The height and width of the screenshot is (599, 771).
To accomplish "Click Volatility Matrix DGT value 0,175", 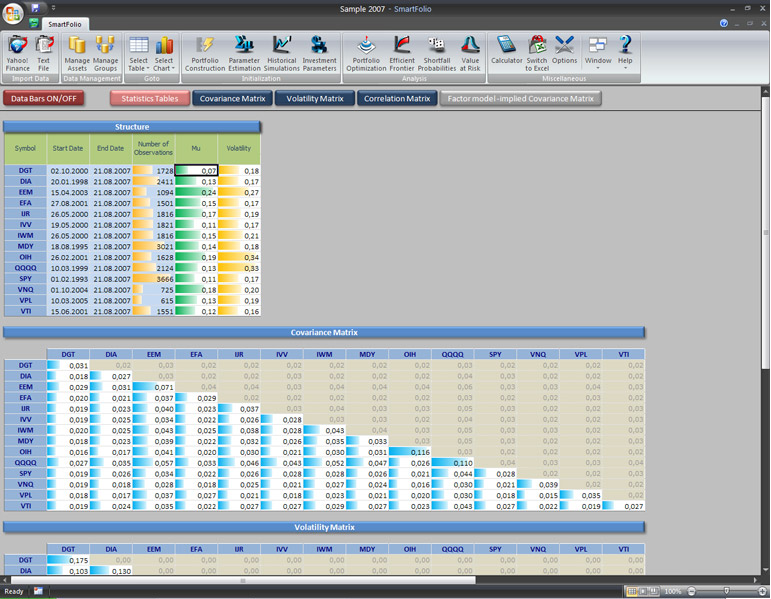I will tap(68, 560).
